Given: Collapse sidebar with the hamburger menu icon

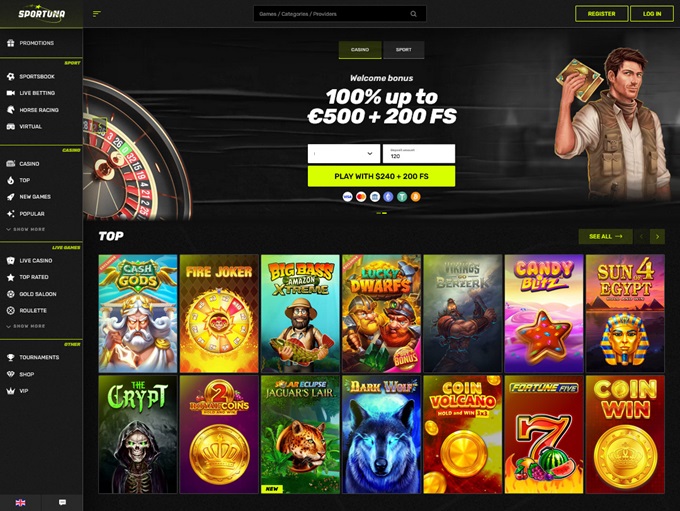Looking at the screenshot, I should 97,14.
